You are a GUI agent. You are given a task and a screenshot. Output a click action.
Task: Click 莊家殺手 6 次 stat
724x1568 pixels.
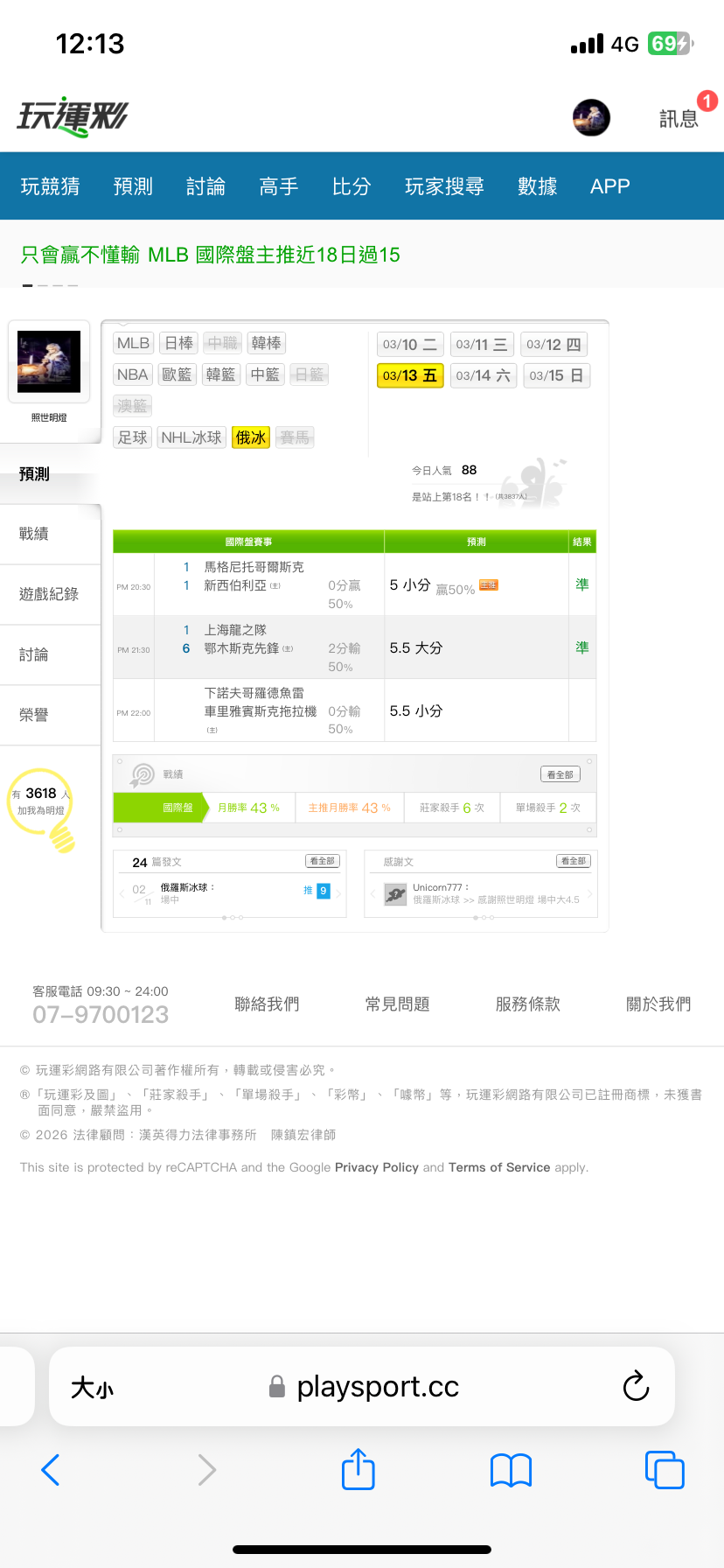[x=452, y=808]
